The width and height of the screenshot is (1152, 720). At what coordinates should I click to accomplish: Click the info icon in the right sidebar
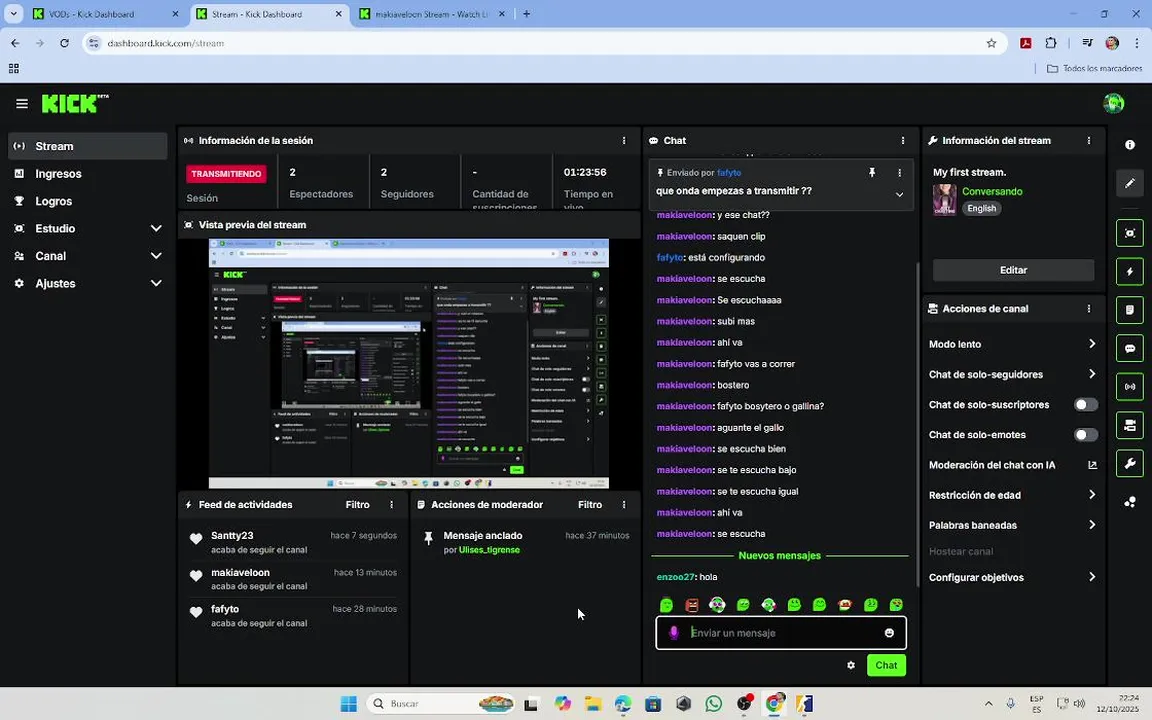click(1129, 145)
